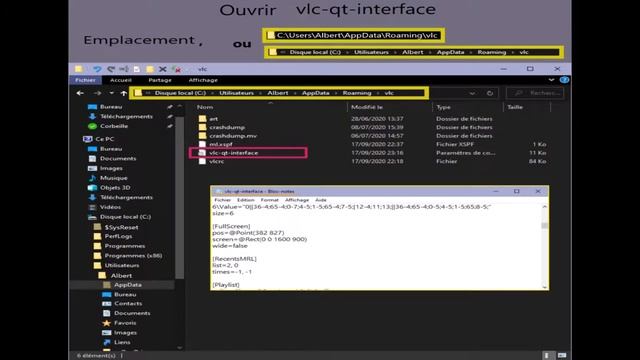
Task: Switch to the Affichage ribbon tab
Action: pos(203,80)
